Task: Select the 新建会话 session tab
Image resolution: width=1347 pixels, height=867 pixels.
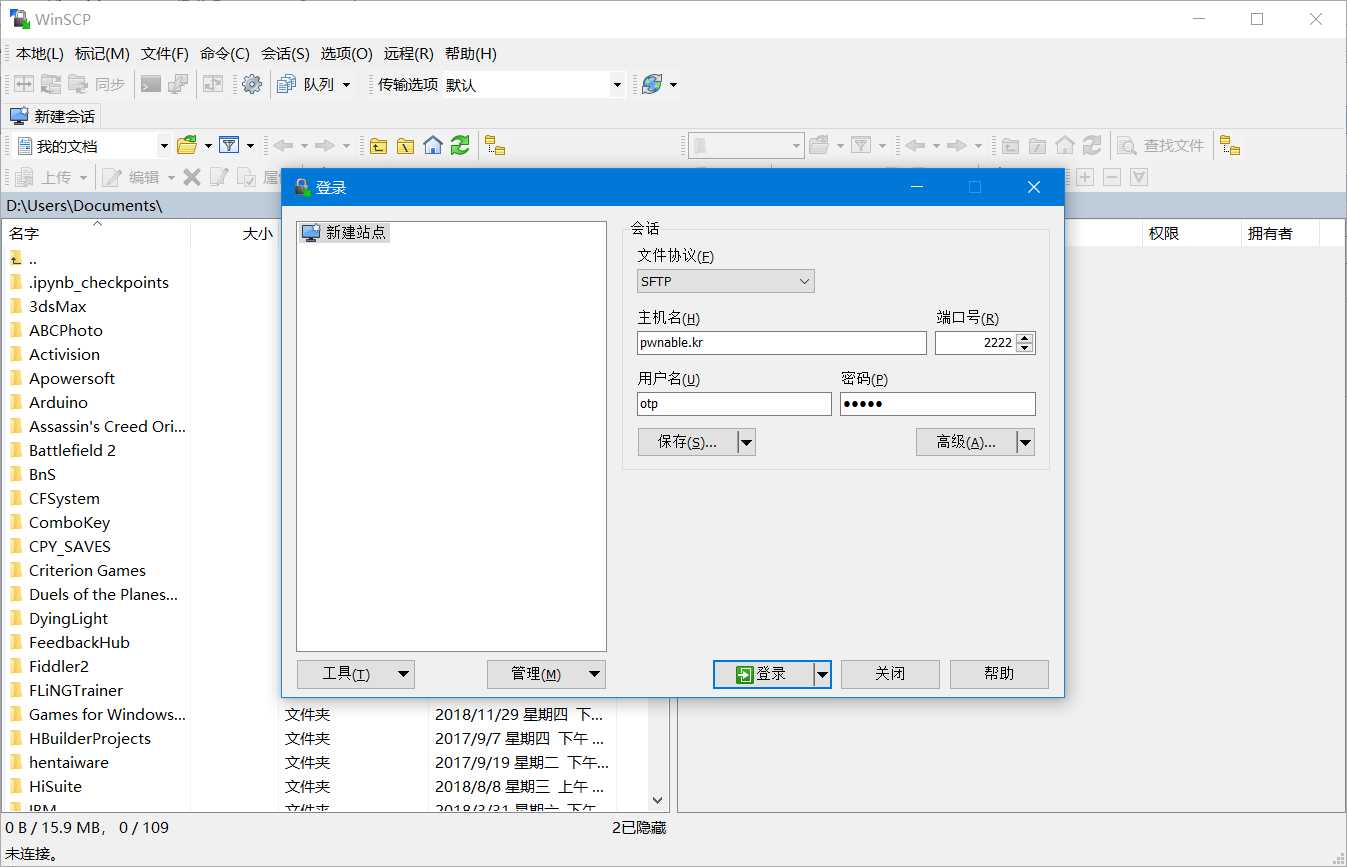Action: click(x=53, y=116)
